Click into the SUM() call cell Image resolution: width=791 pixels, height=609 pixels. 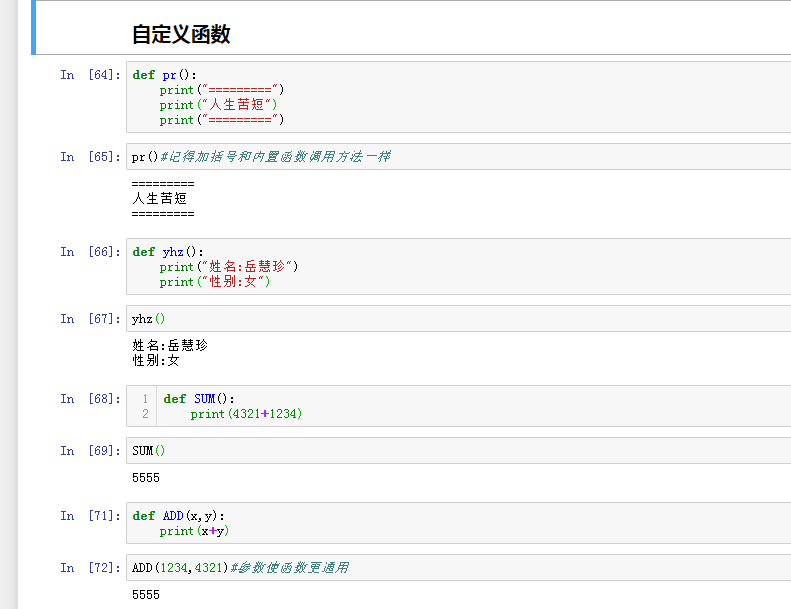(450, 451)
